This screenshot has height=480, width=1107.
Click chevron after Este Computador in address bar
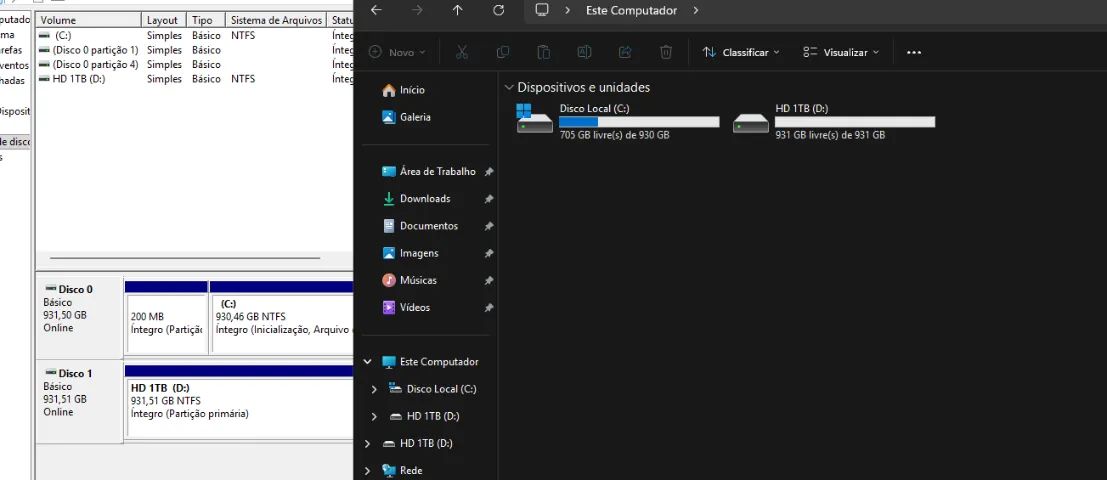(x=695, y=10)
